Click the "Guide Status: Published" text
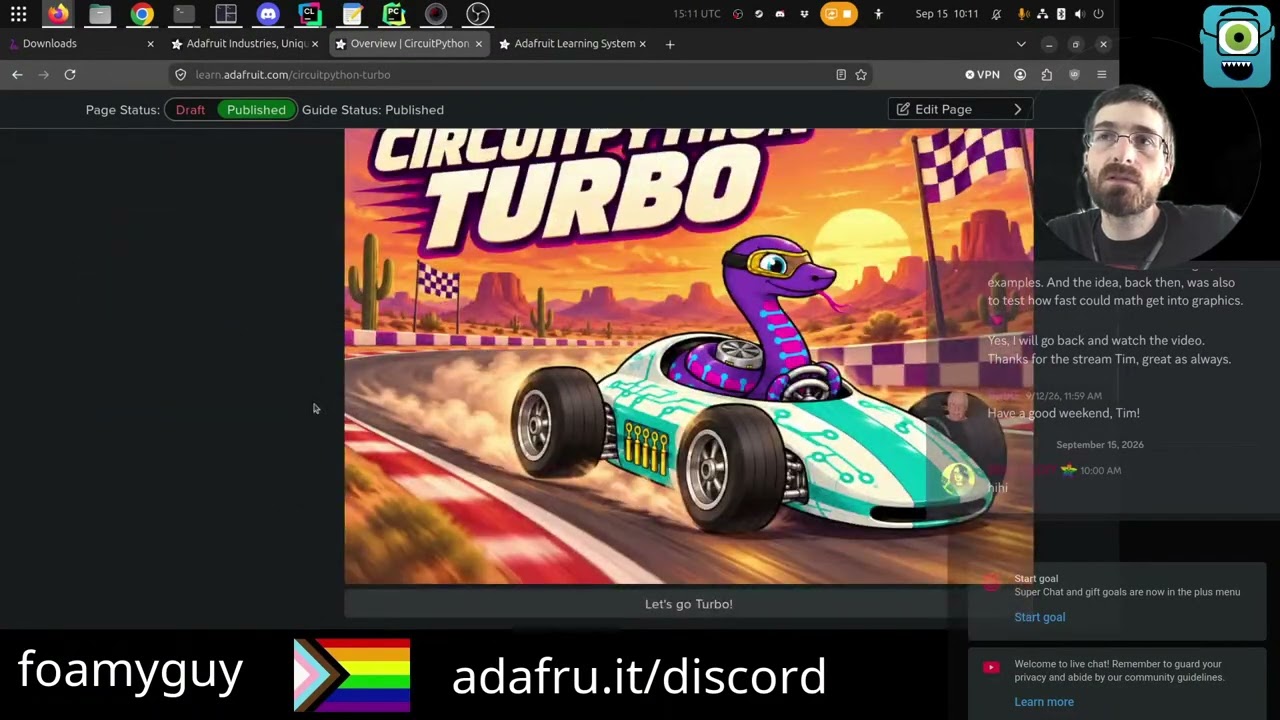The width and height of the screenshot is (1280, 720). point(373,110)
